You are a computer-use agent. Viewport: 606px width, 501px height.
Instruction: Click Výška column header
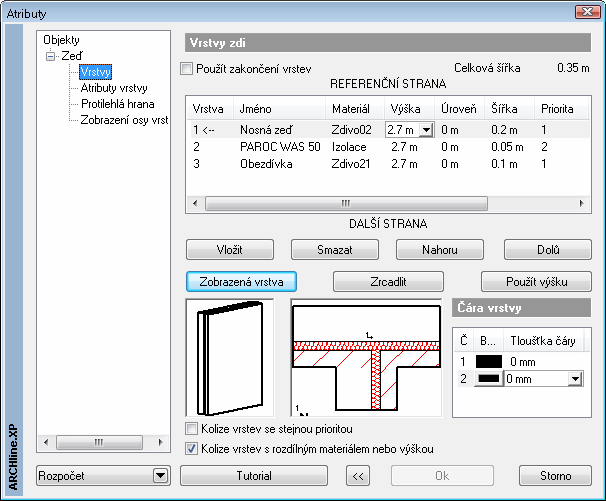click(x=410, y=109)
